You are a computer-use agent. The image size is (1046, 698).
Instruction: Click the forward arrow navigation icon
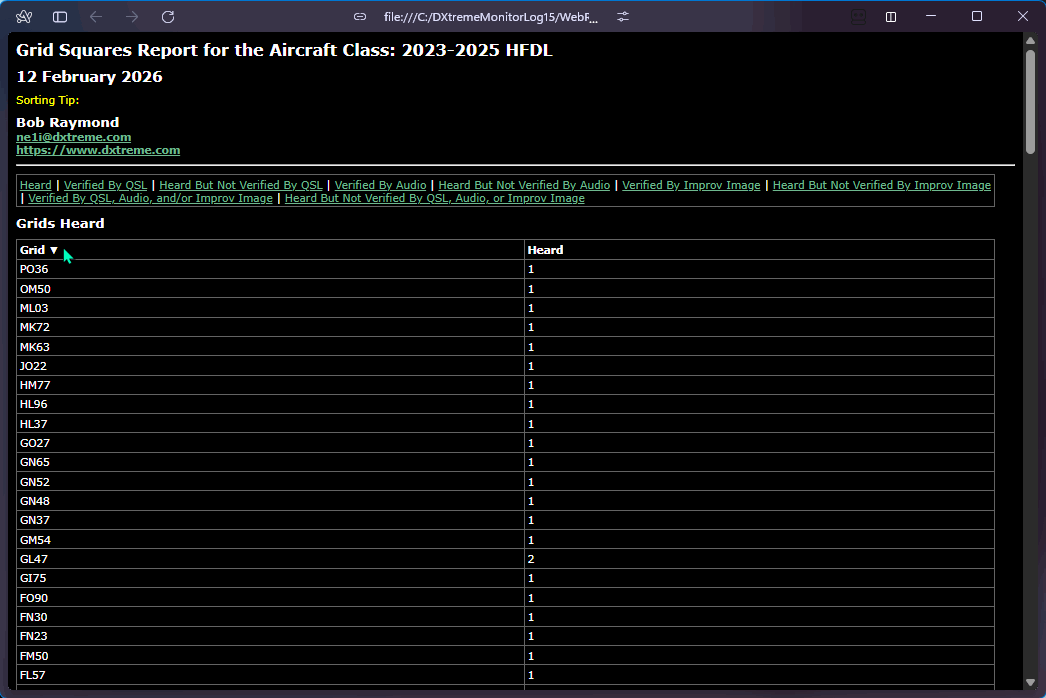point(132,17)
